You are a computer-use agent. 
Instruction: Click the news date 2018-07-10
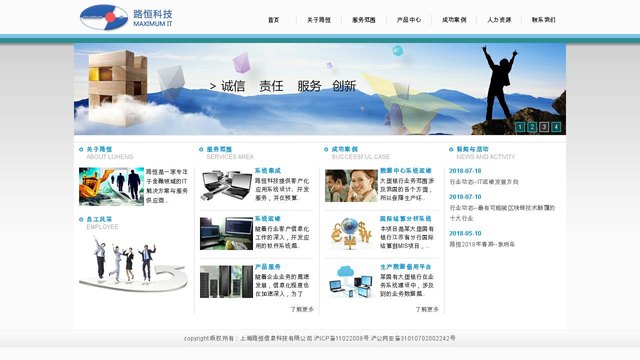point(465,197)
